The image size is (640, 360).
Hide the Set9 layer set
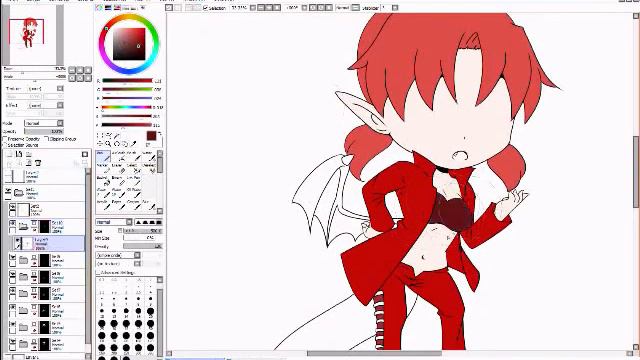pos(13,258)
